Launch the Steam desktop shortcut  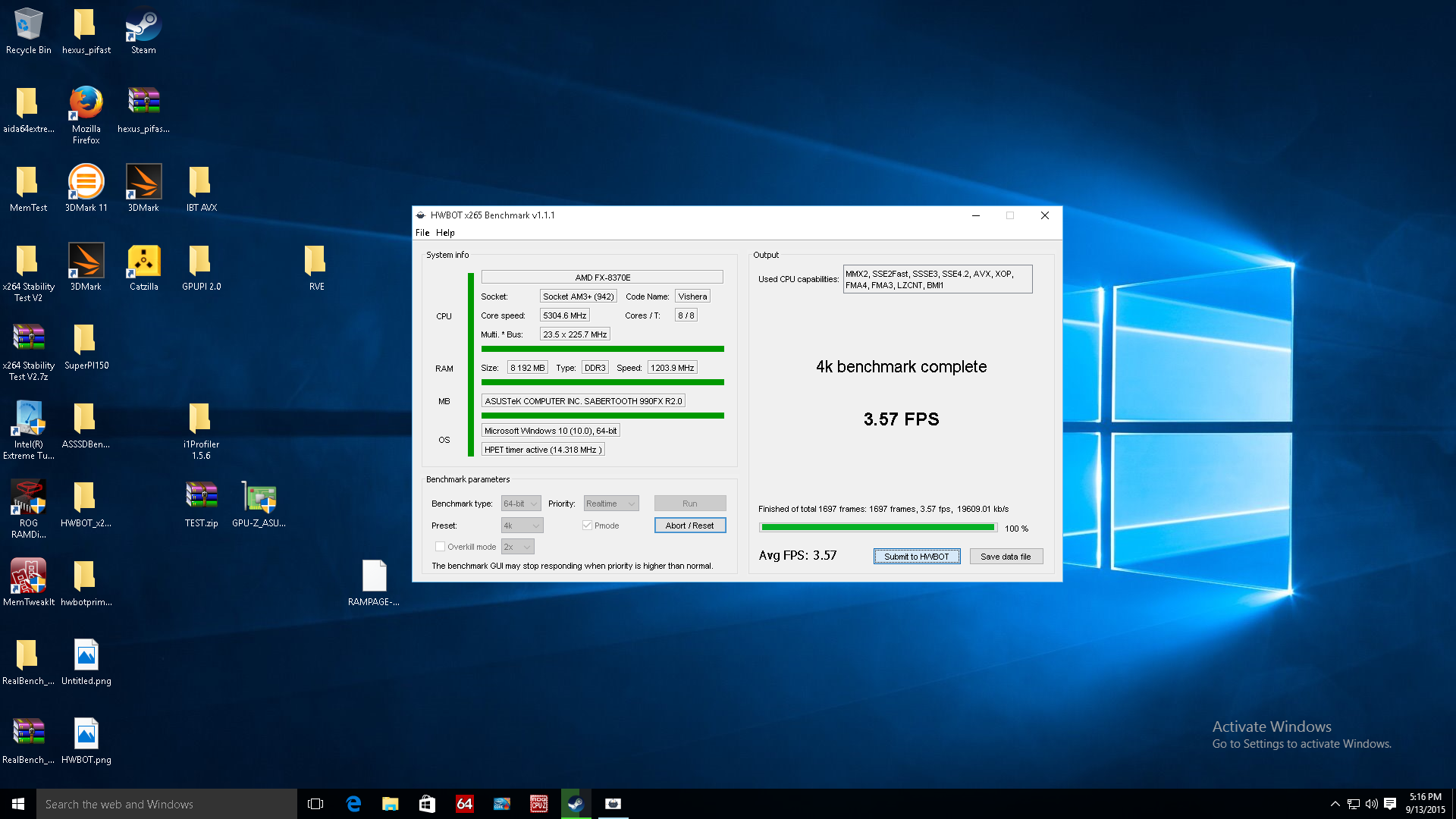(143, 30)
